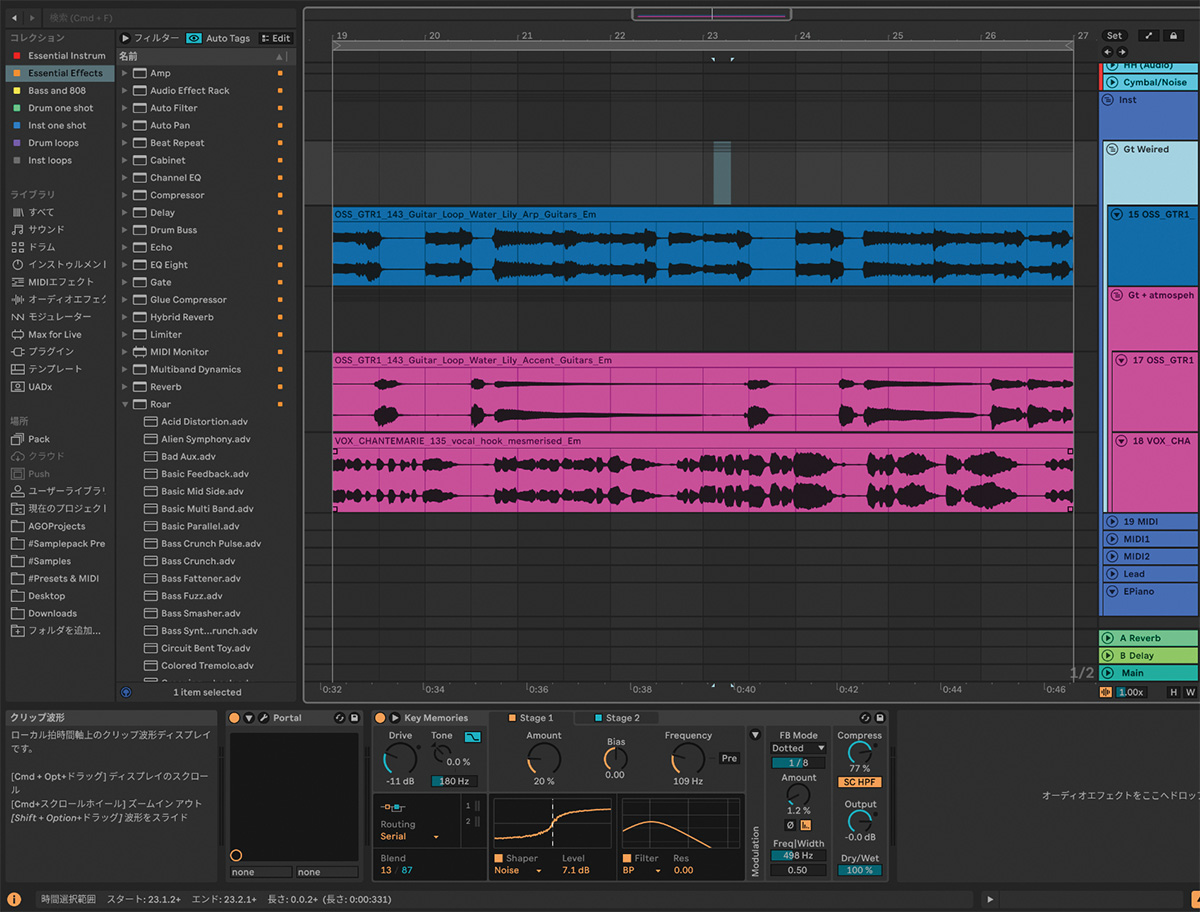Click the Portal device hot-swap preset icon
The image size is (1200, 912).
(340, 718)
